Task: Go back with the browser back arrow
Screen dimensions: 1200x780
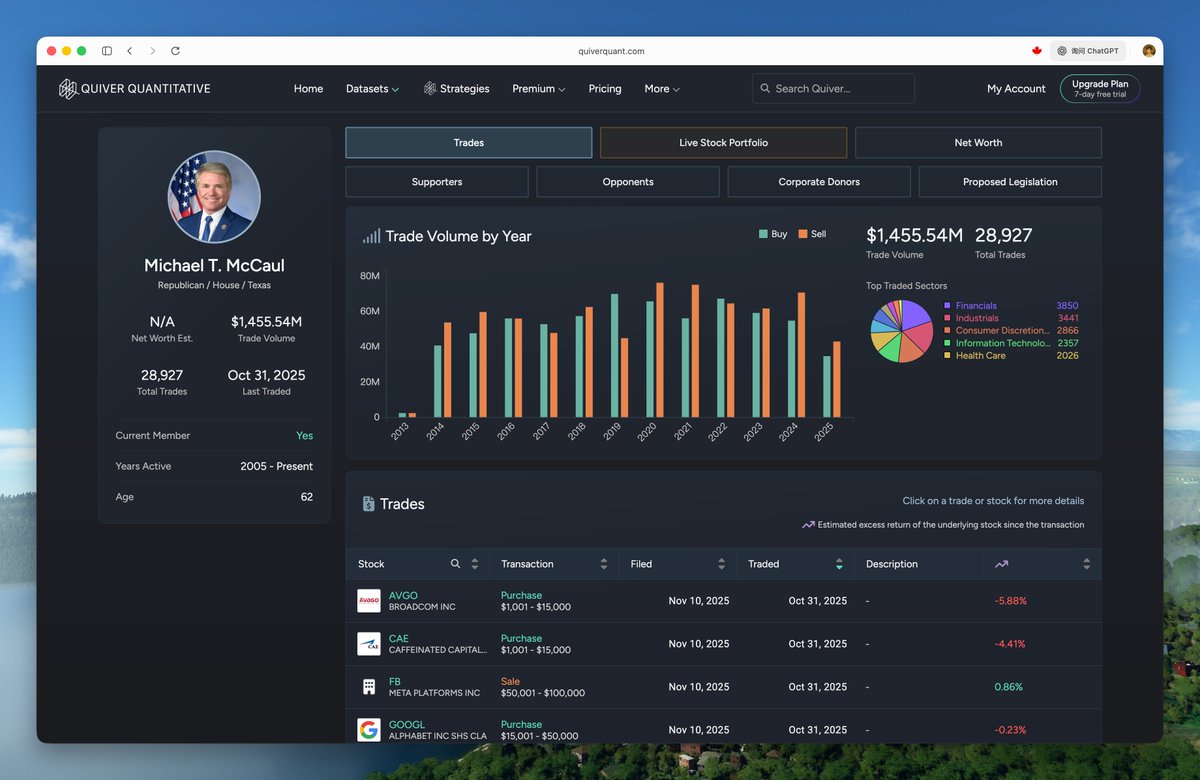Action: 129,50
